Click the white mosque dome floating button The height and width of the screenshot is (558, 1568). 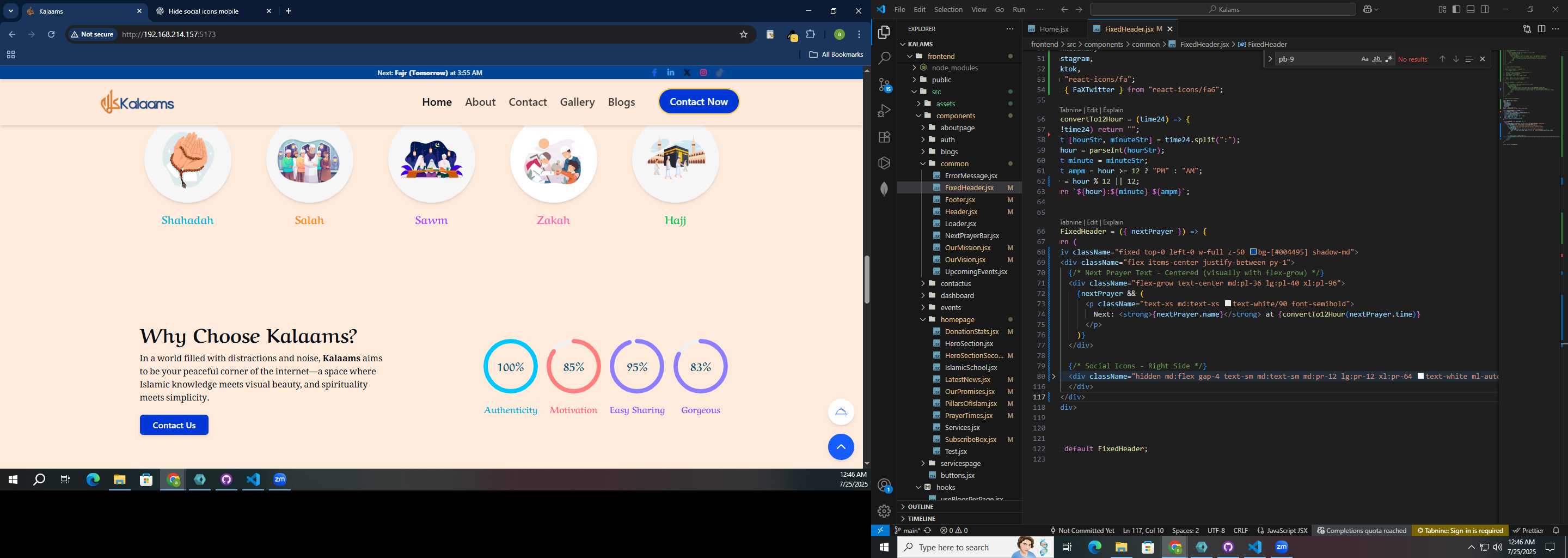pyautogui.click(x=841, y=412)
